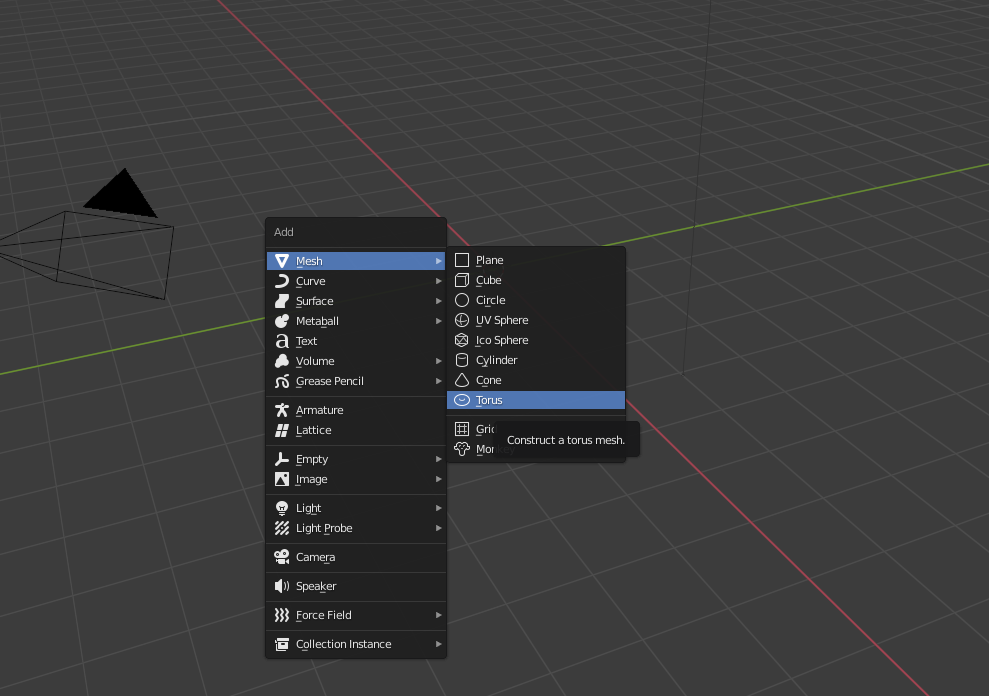Expand the Grease Pencil submenu arrow
This screenshot has width=989, height=696.
click(x=438, y=381)
